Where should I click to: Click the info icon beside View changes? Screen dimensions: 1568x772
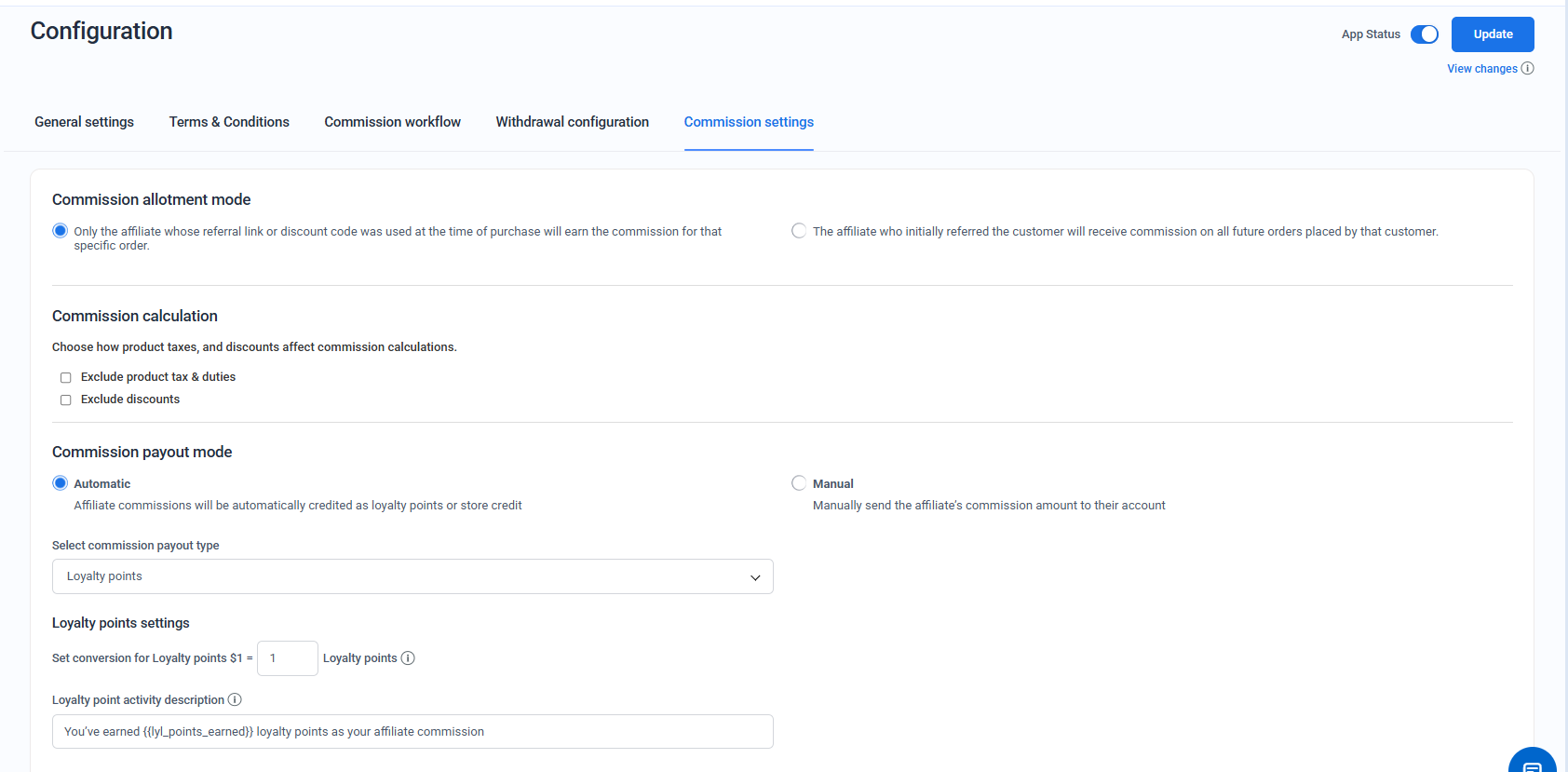1527,68
